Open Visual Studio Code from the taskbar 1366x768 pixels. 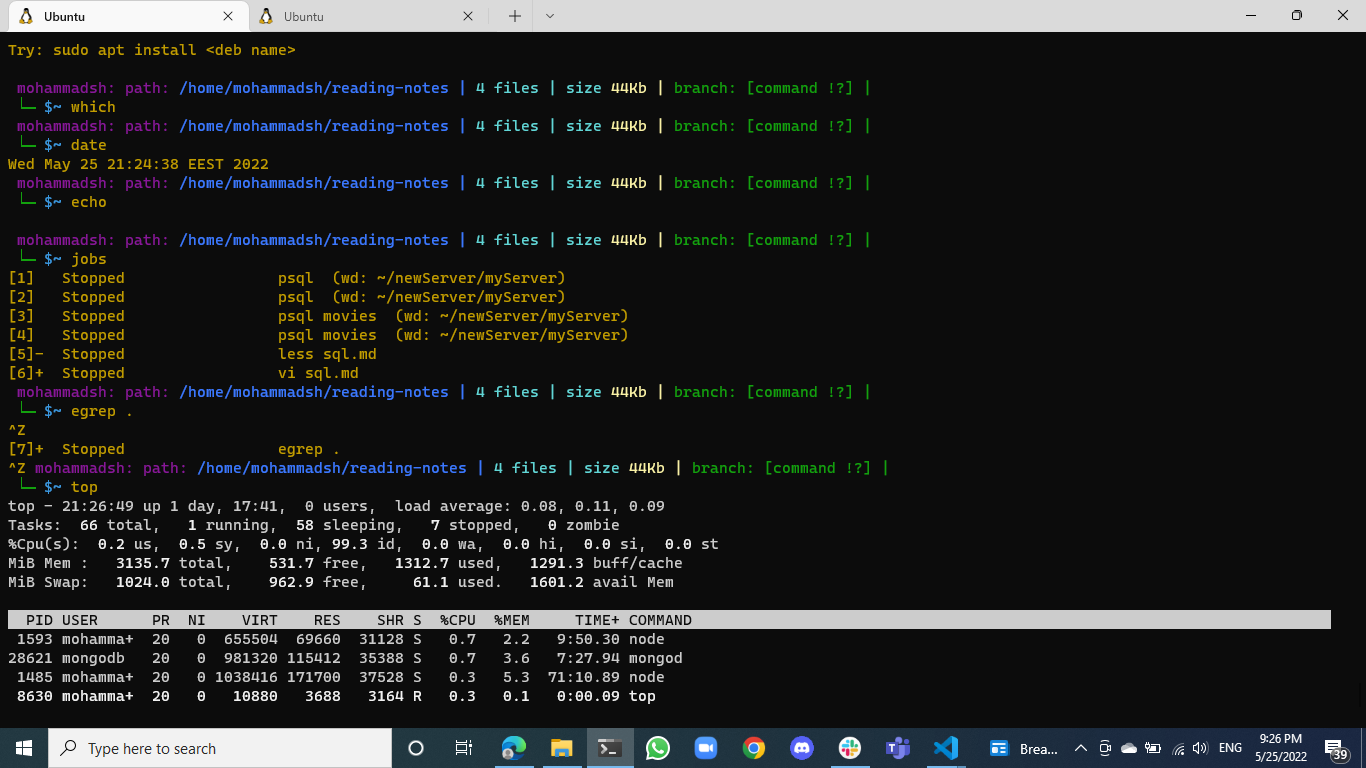point(946,748)
